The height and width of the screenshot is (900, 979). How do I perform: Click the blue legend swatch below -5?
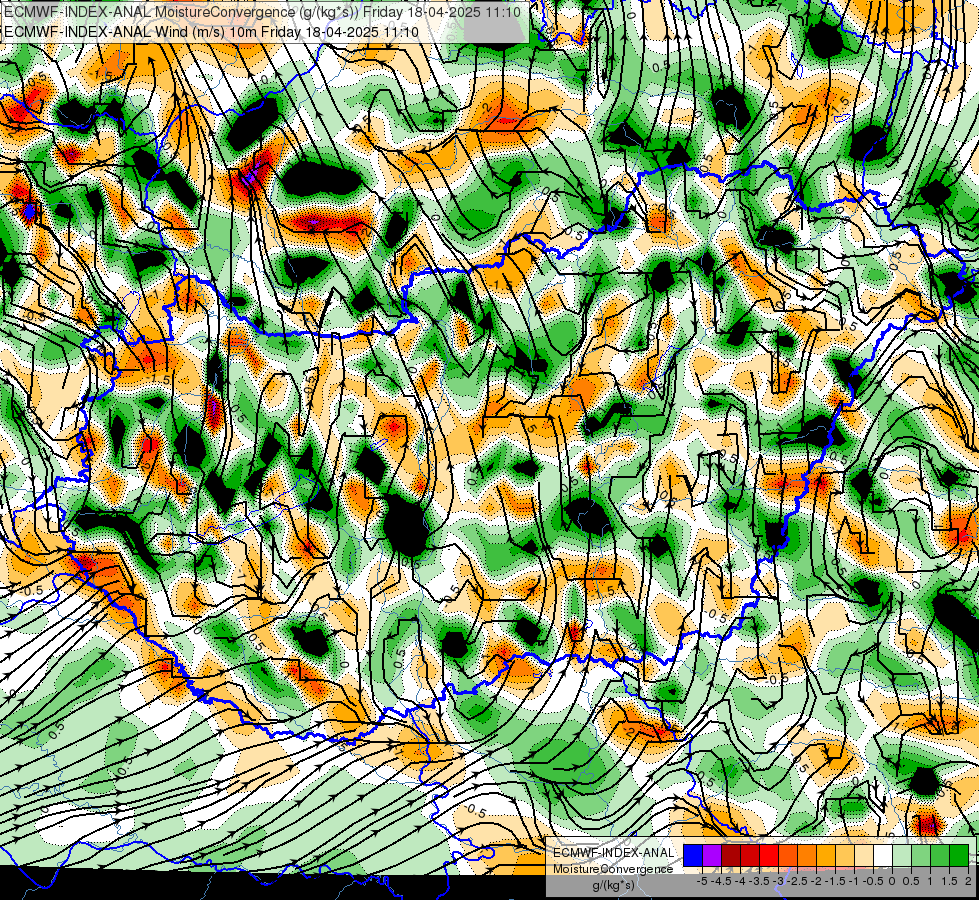(x=693, y=855)
